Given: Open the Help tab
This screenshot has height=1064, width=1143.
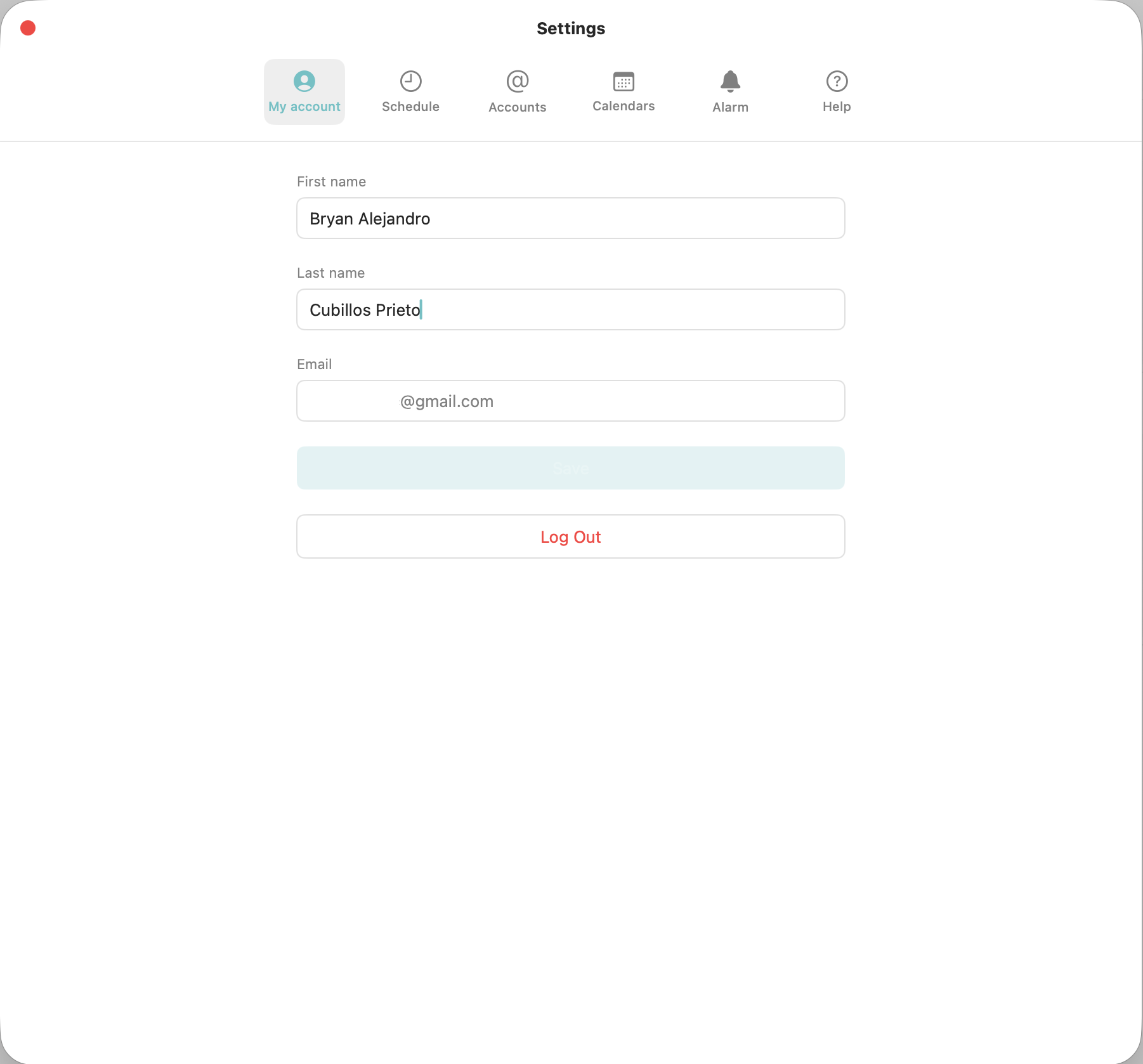Looking at the screenshot, I should point(837,92).
